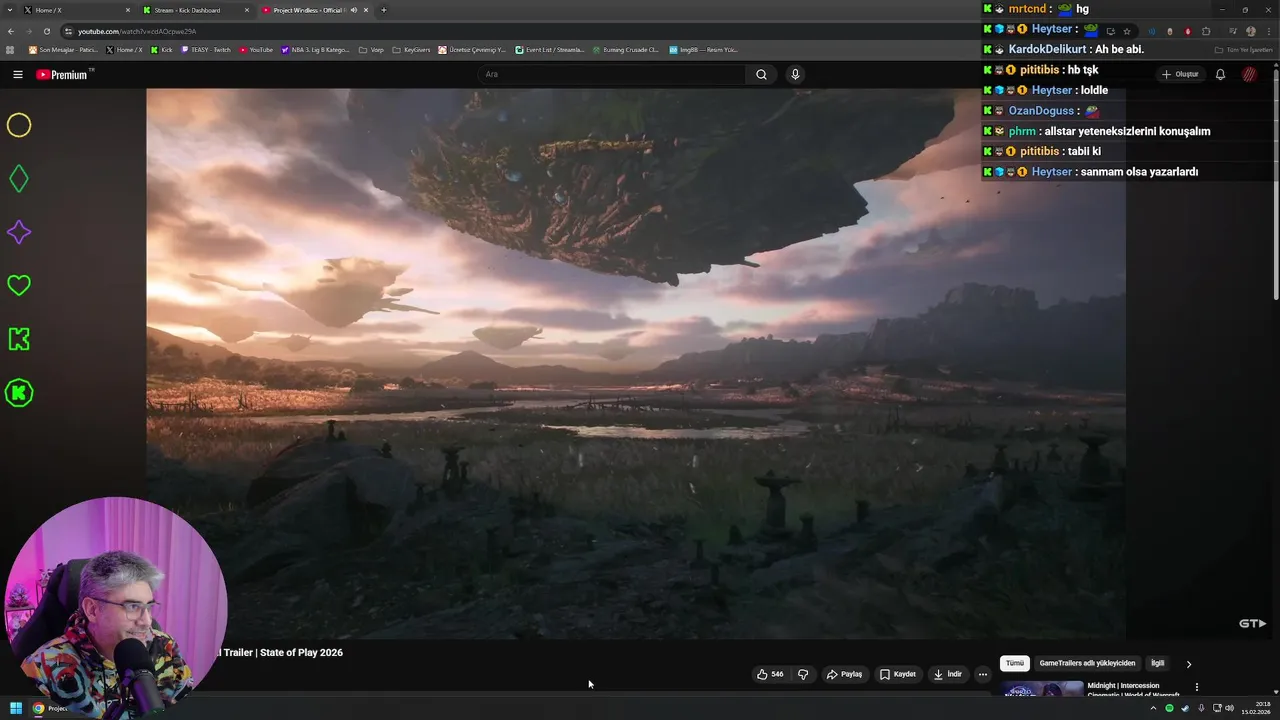Open Event List / Streamlabs bookmark
Screen dimensions: 1280x720
(x=549, y=49)
